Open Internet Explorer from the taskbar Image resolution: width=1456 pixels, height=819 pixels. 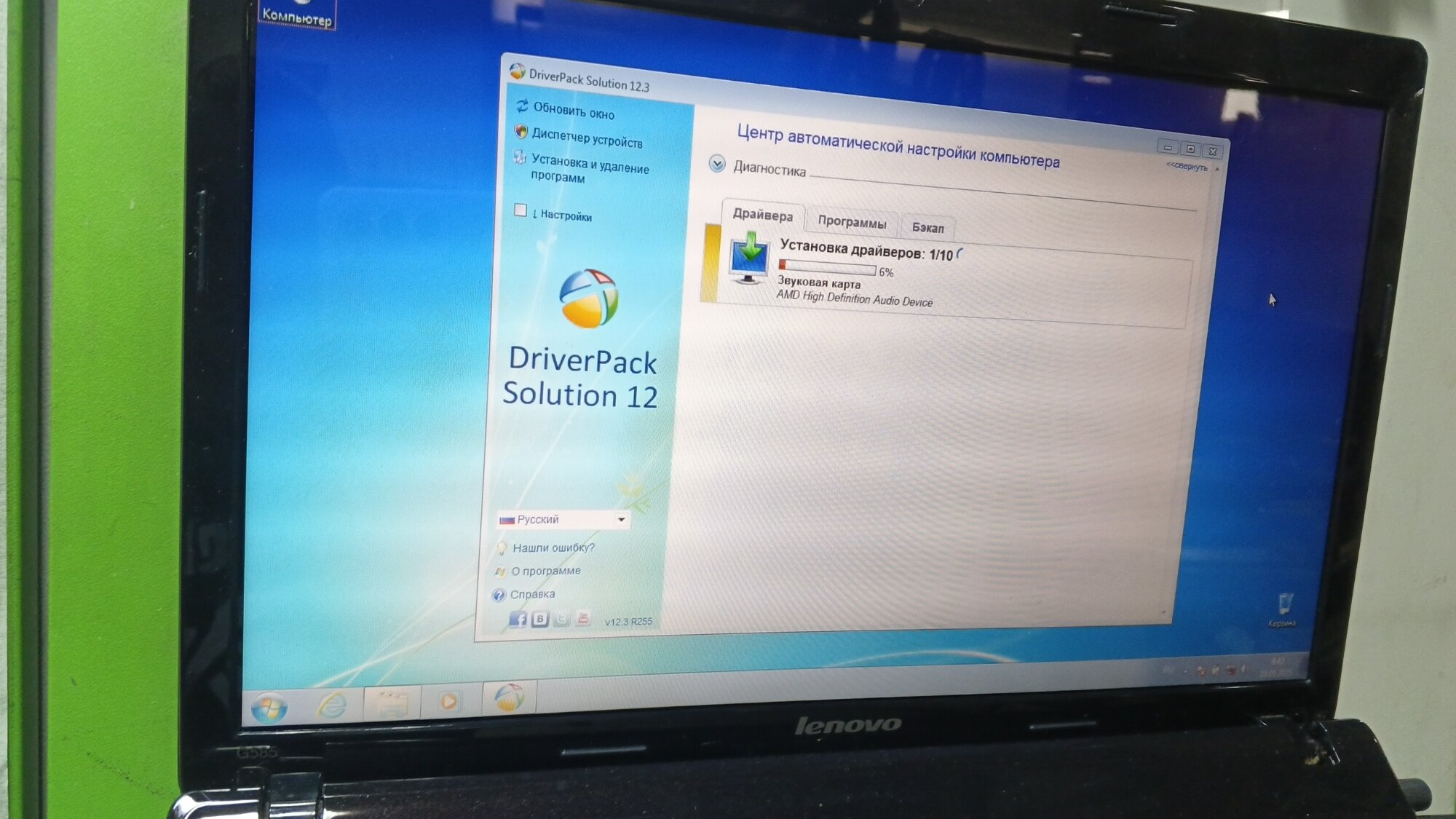[333, 705]
